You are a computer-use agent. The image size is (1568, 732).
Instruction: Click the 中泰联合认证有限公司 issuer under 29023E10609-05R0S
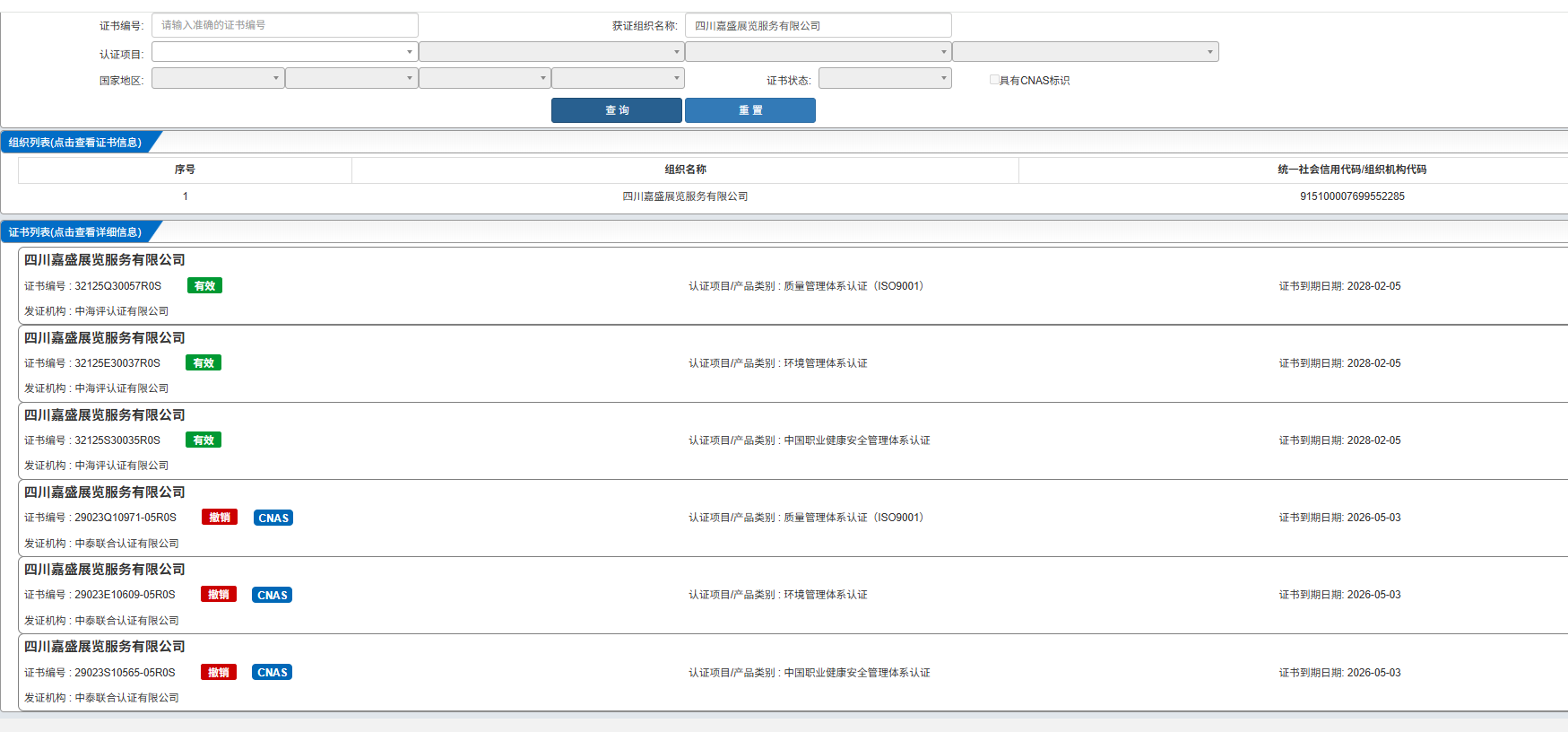point(127,621)
